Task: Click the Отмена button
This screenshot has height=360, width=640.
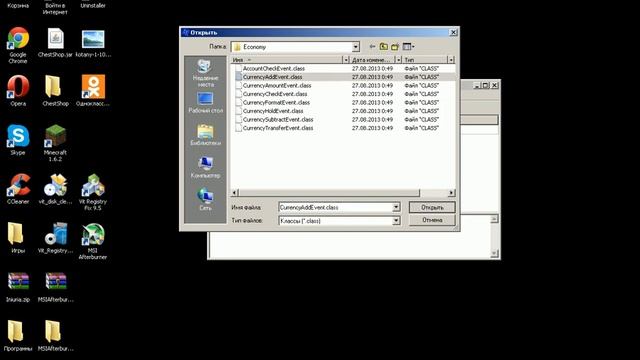Action: click(x=432, y=220)
